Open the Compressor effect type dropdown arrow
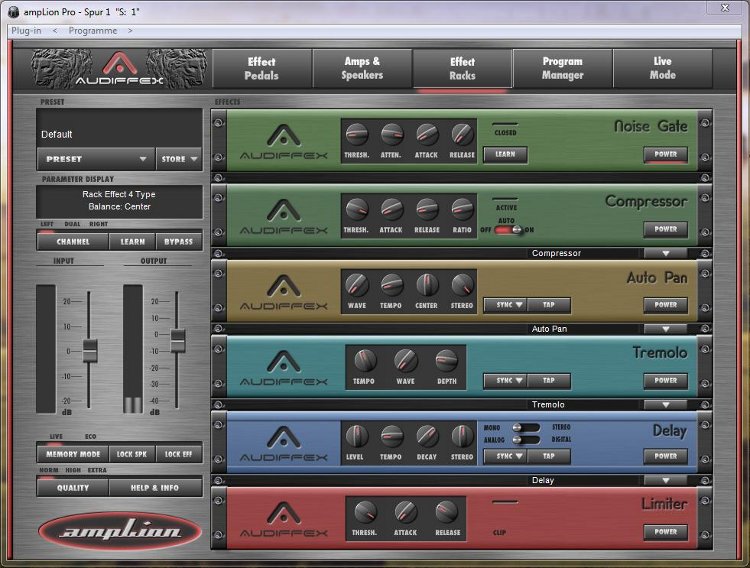 665,254
